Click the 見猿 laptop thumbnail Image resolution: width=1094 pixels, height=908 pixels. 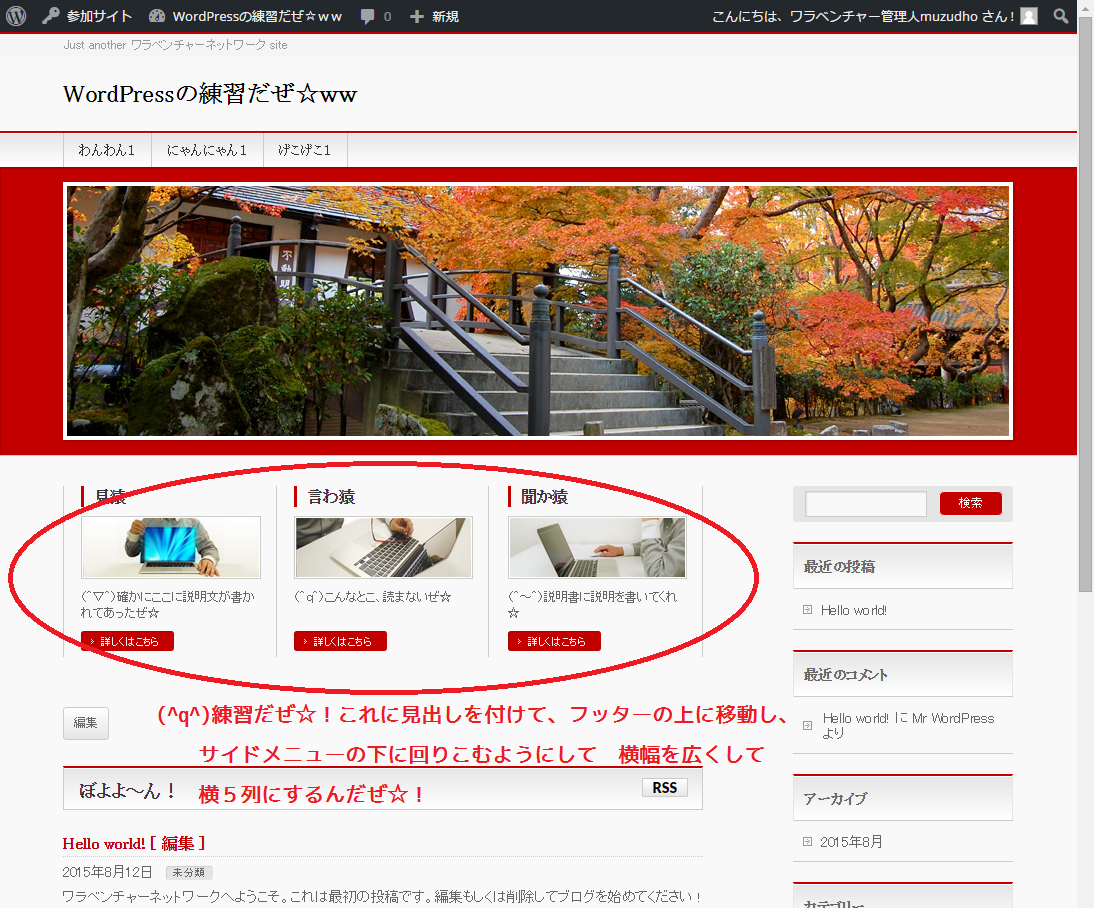pyautogui.click(x=171, y=547)
